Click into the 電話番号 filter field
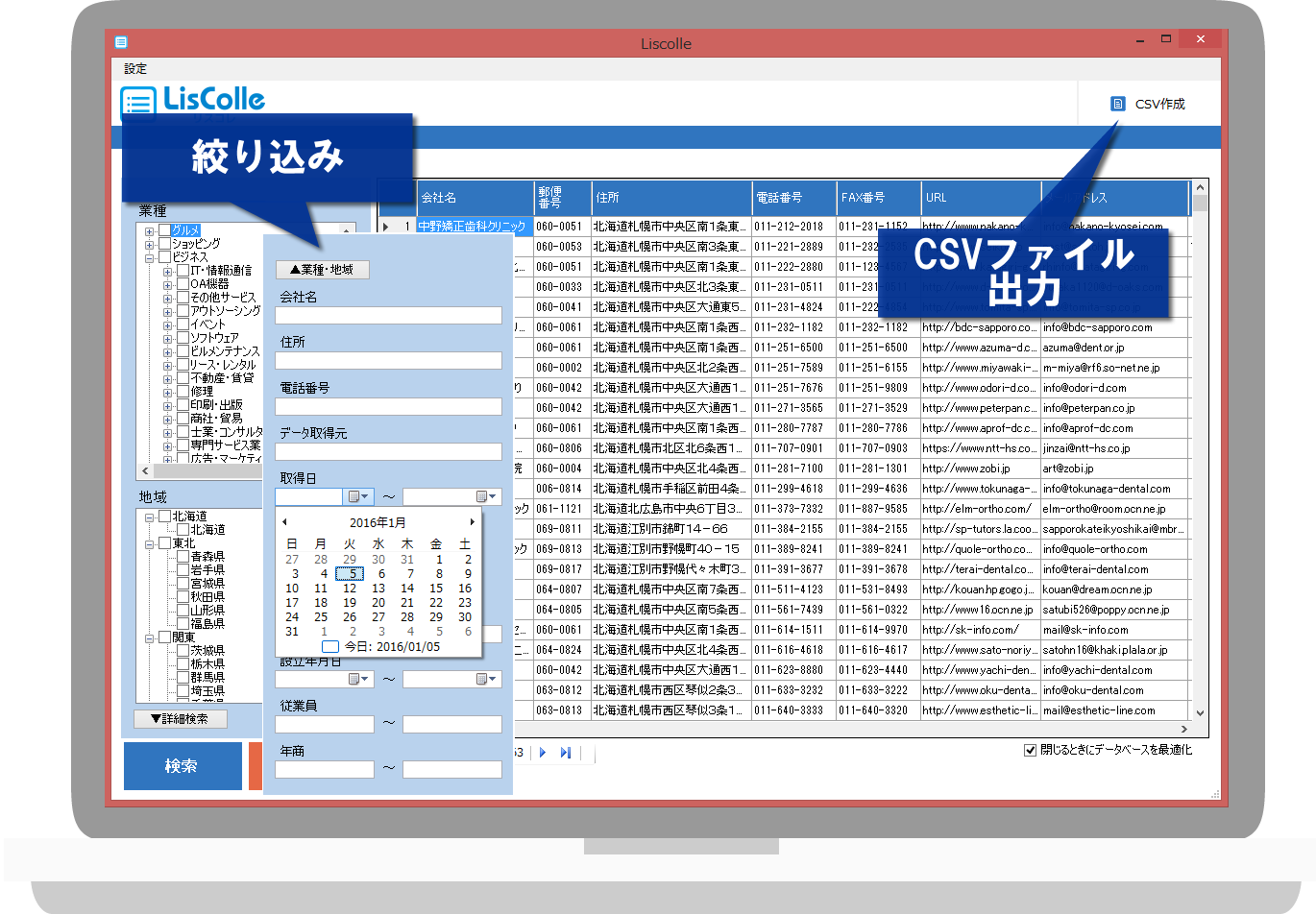1316x914 pixels. point(388,407)
